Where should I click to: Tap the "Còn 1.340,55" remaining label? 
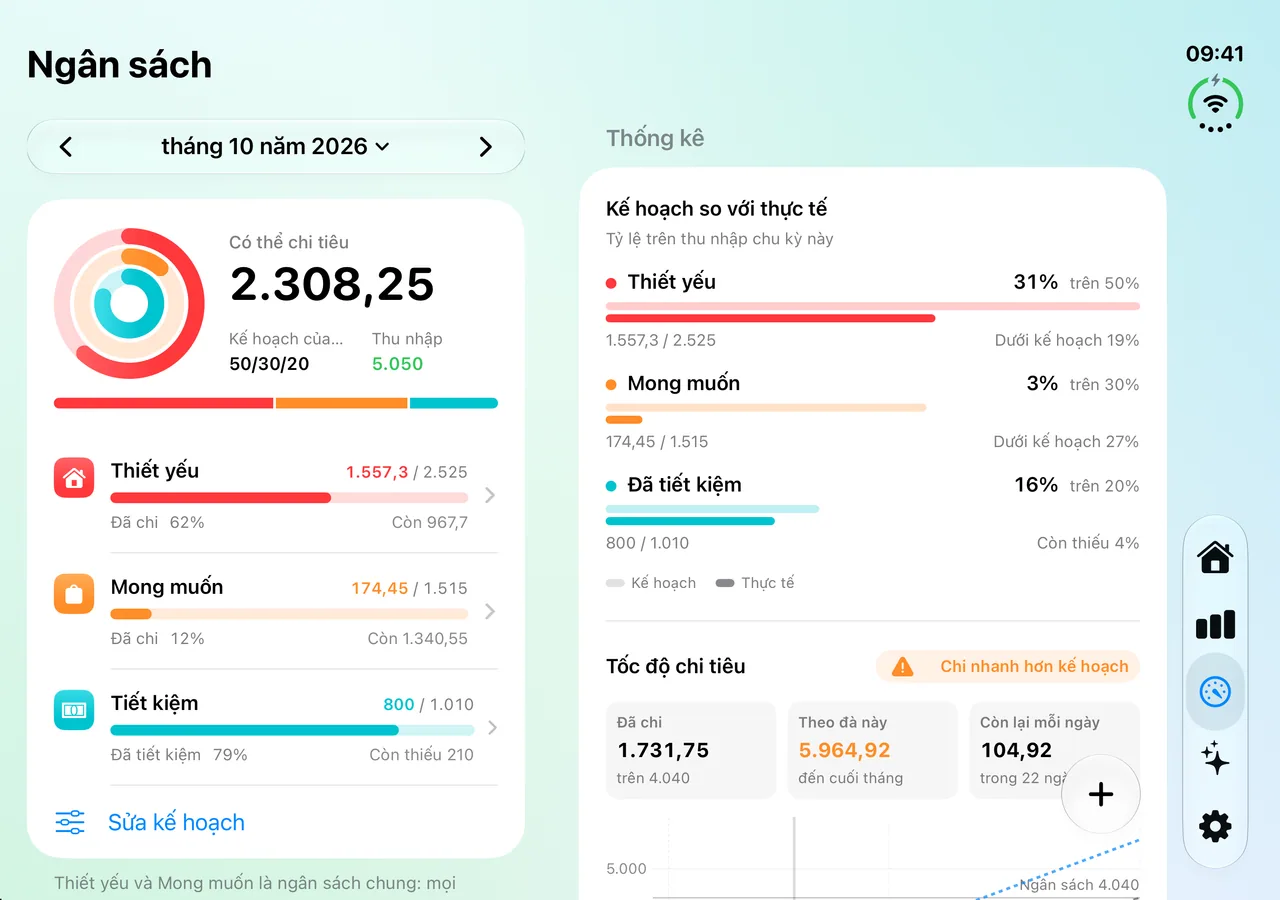[417, 639]
